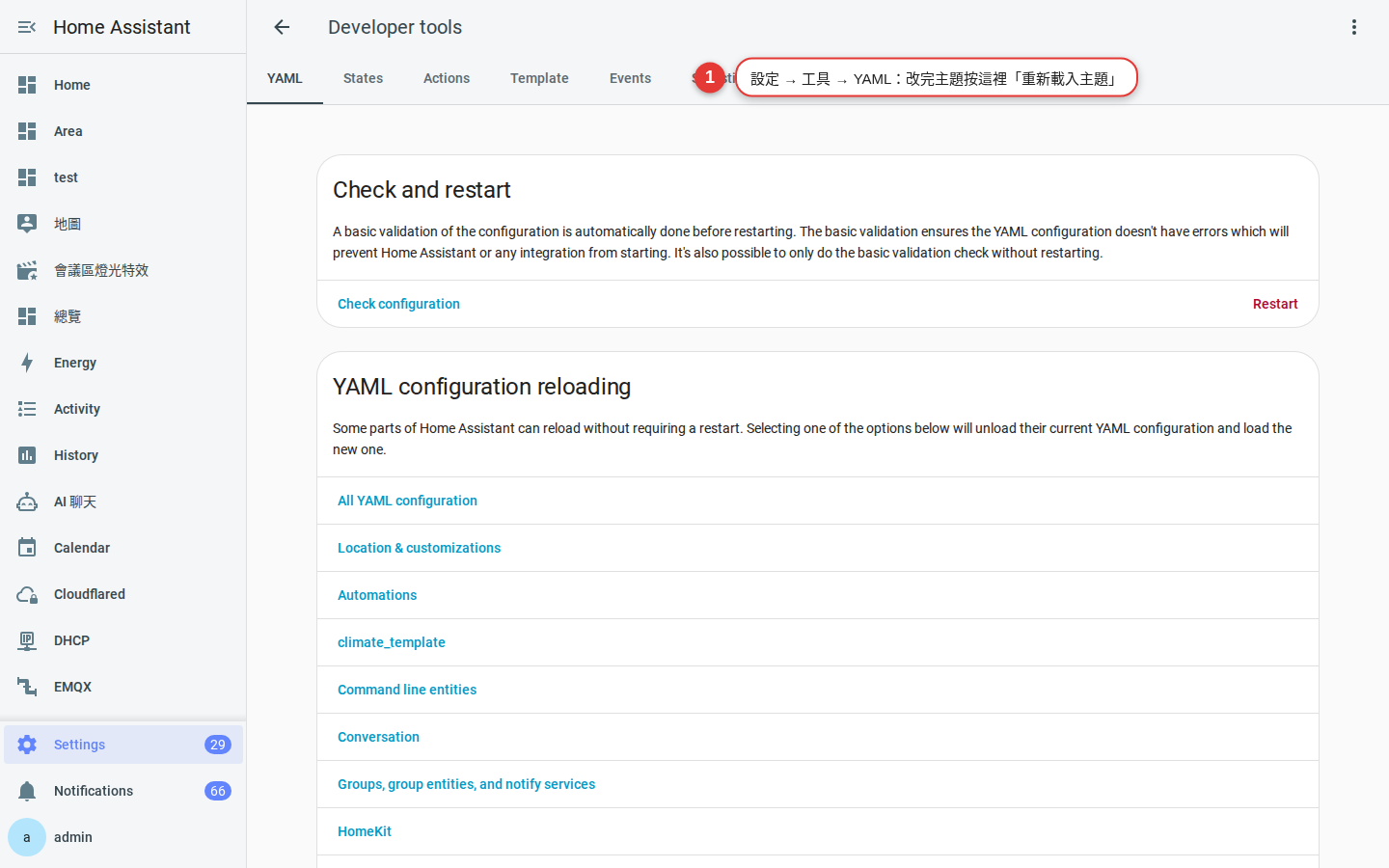
Task: Click the DHCP network icon
Action: 27,640
